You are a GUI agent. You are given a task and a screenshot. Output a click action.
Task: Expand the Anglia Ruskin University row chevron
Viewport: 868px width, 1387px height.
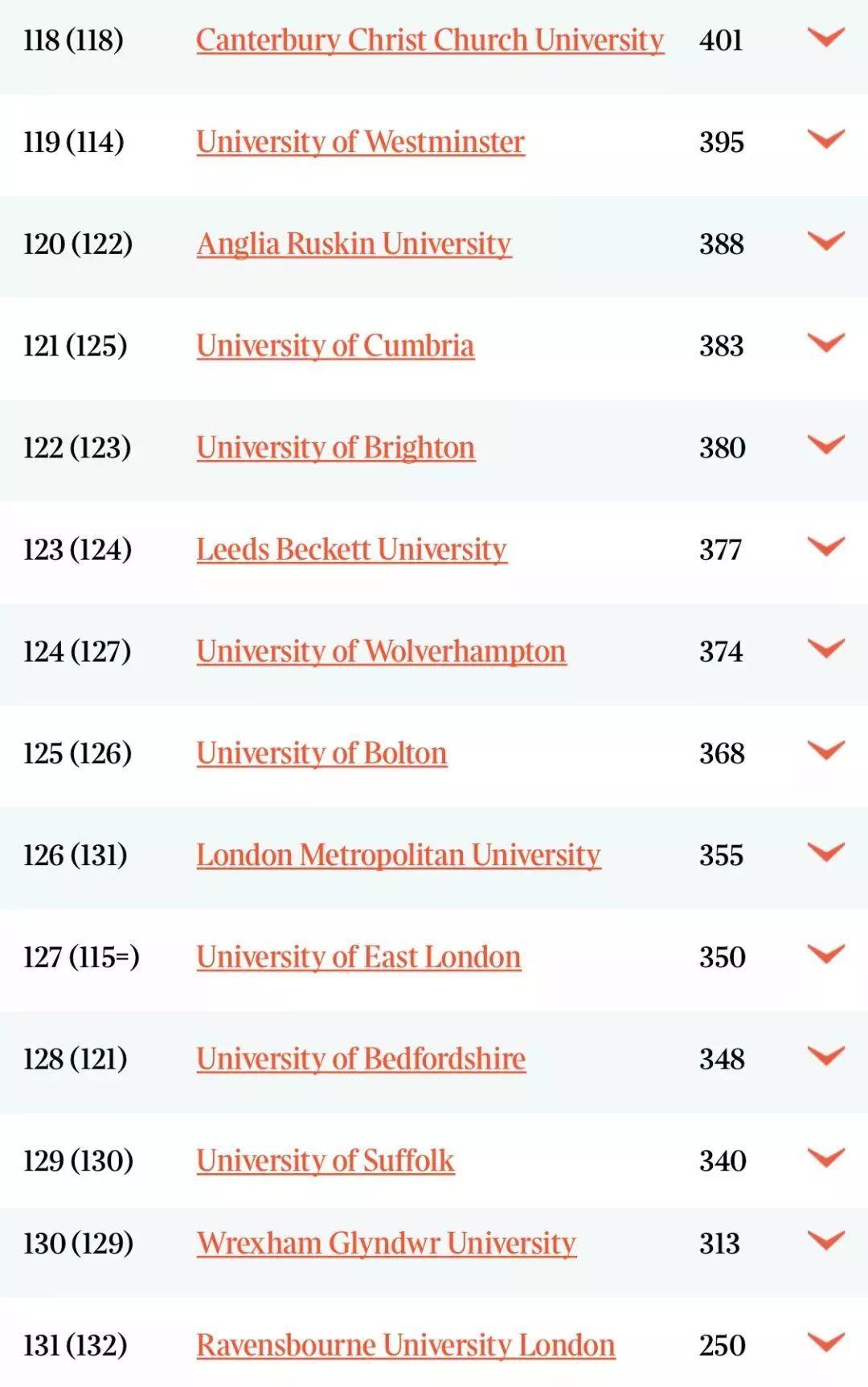click(825, 241)
